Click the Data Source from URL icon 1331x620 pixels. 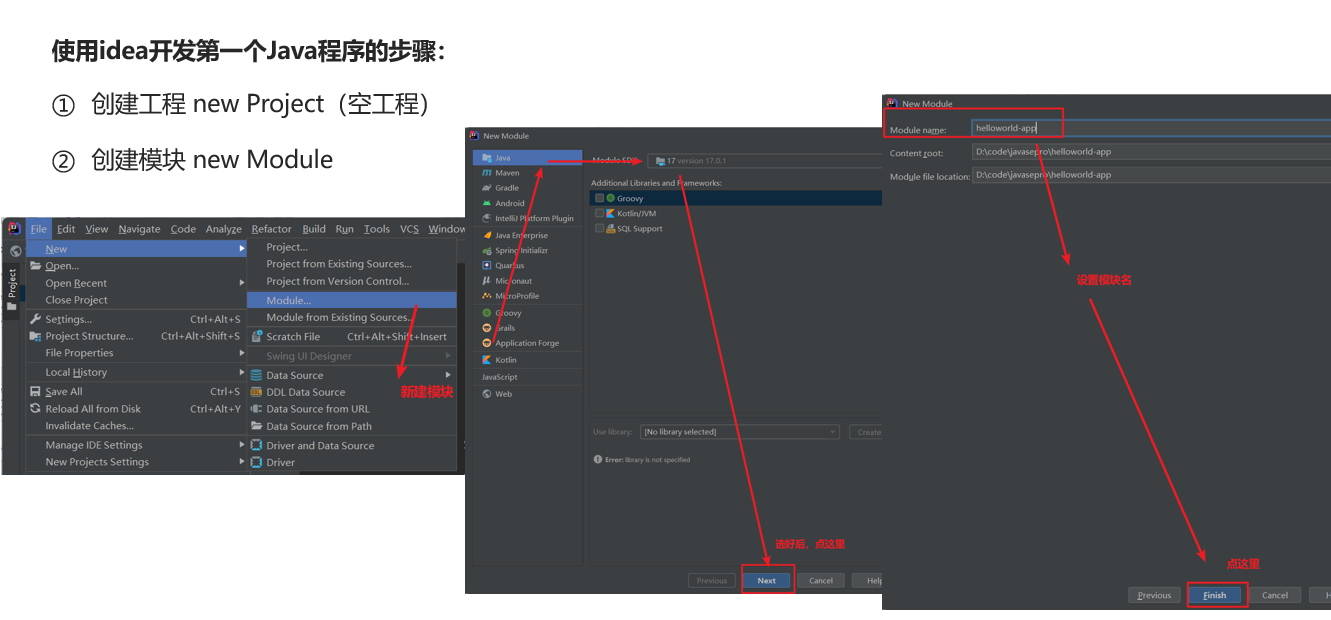[256, 409]
